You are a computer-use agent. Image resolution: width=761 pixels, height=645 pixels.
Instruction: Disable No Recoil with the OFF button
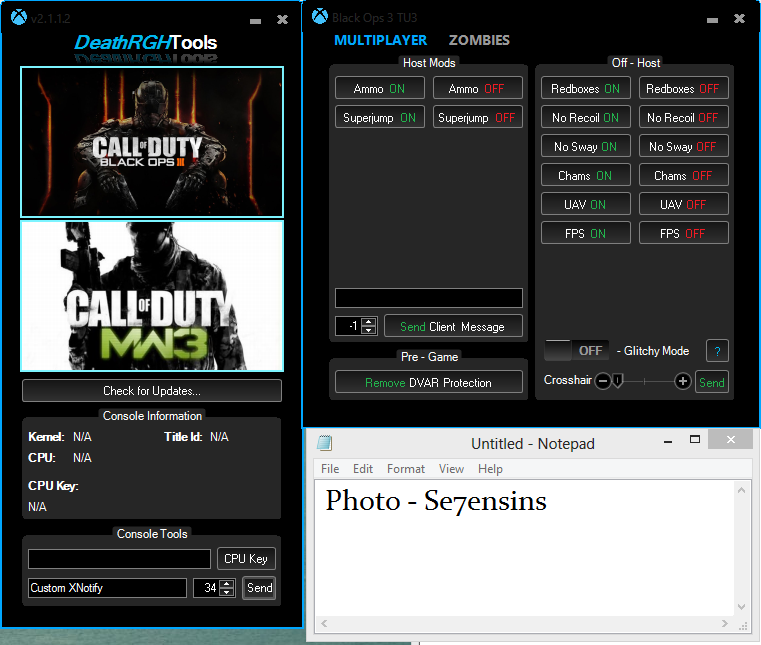click(683, 117)
